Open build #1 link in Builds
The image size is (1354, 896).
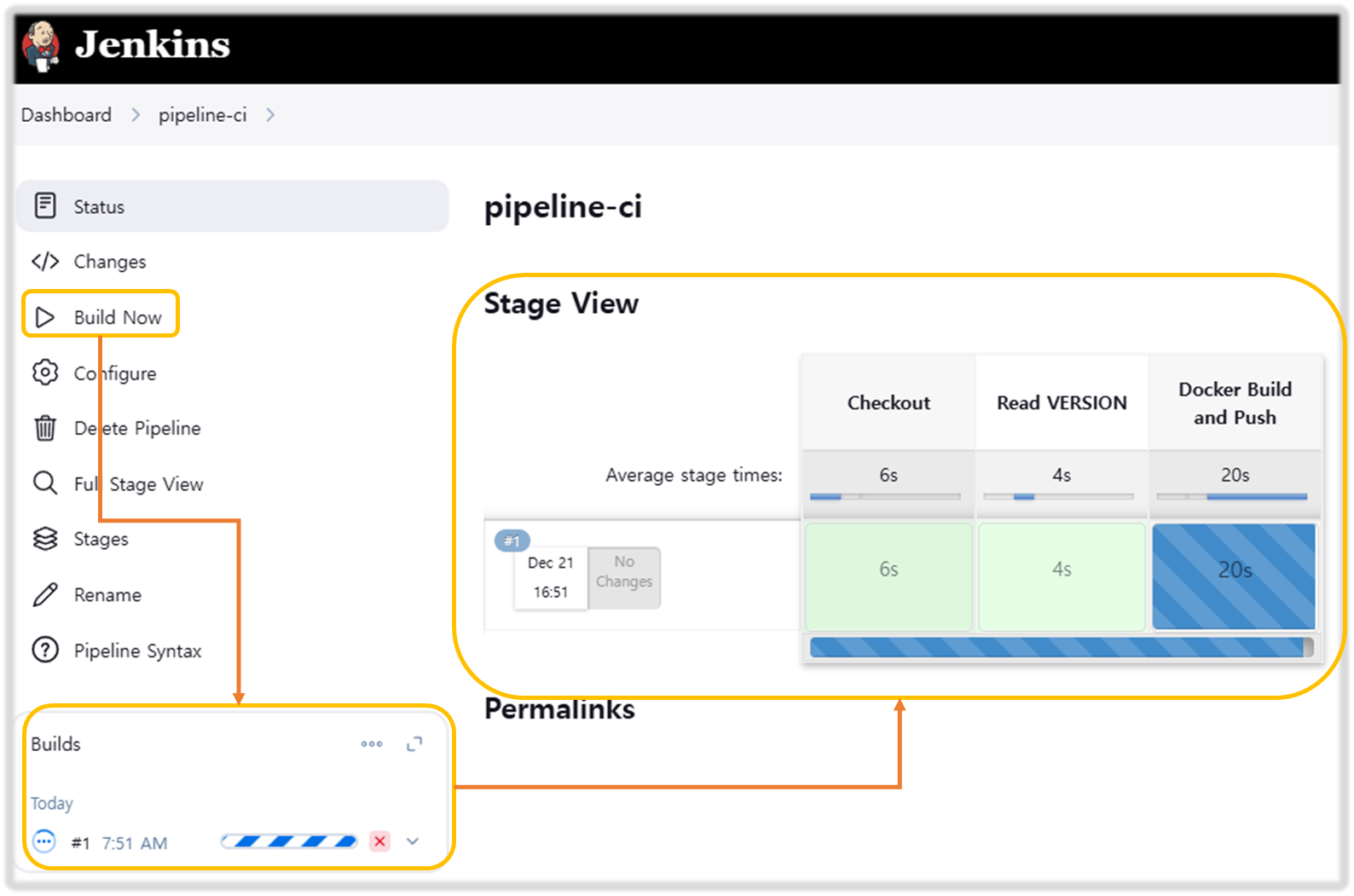point(81,843)
